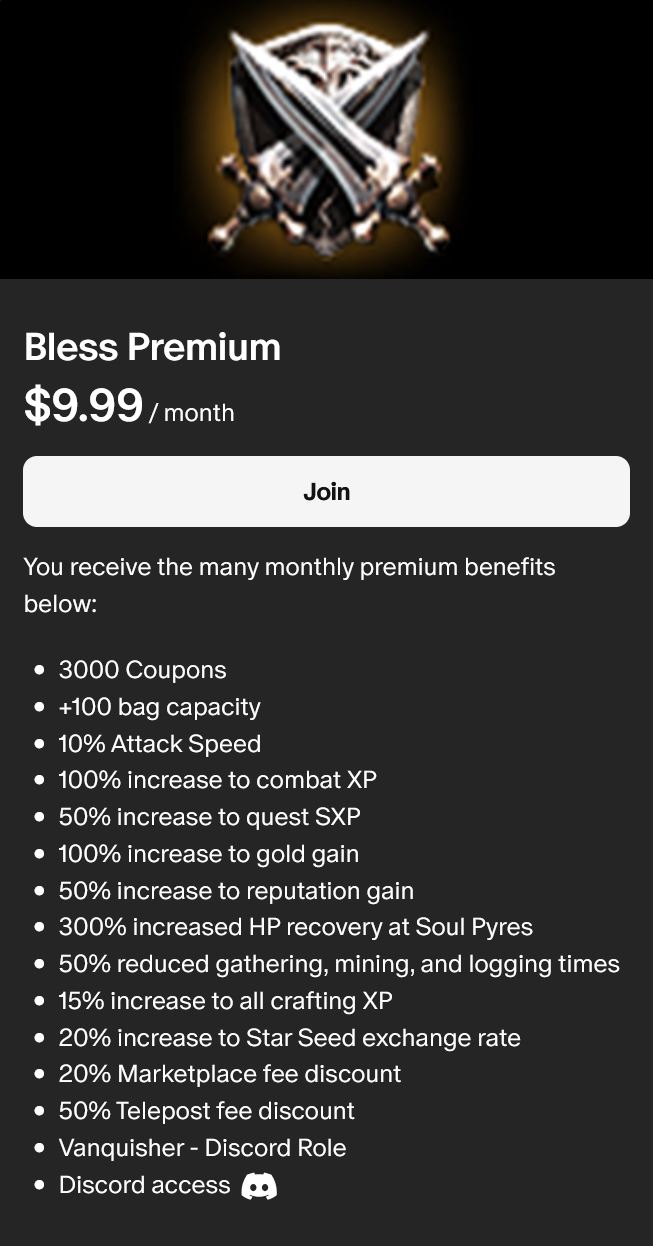This screenshot has height=1246, width=653.
Task: Select the Bless Premium title text
Action: tap(152, 347)
